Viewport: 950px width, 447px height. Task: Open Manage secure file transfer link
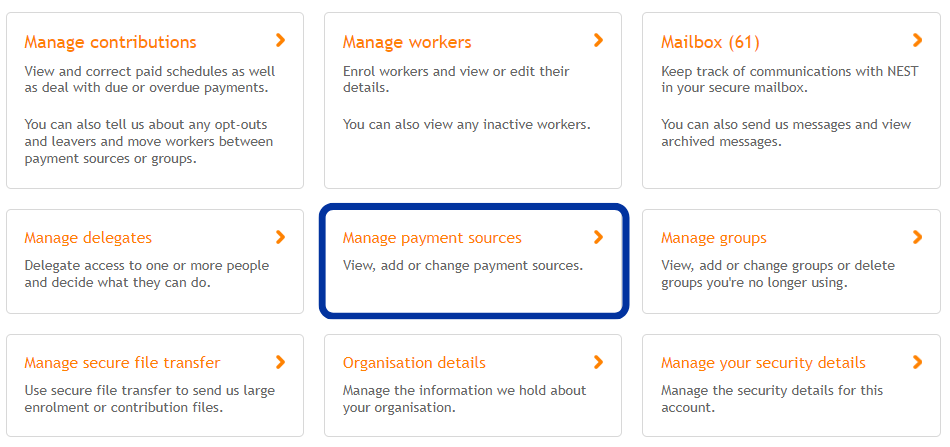[x=122, y=363]
